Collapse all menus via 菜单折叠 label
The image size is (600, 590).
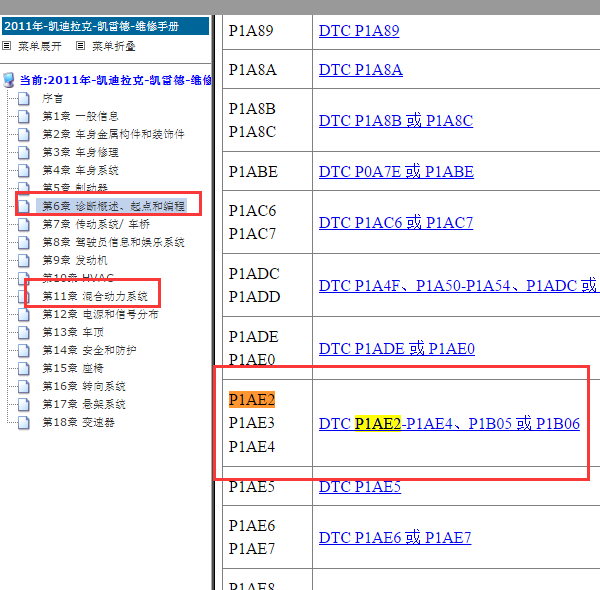[x=114, y=46]
